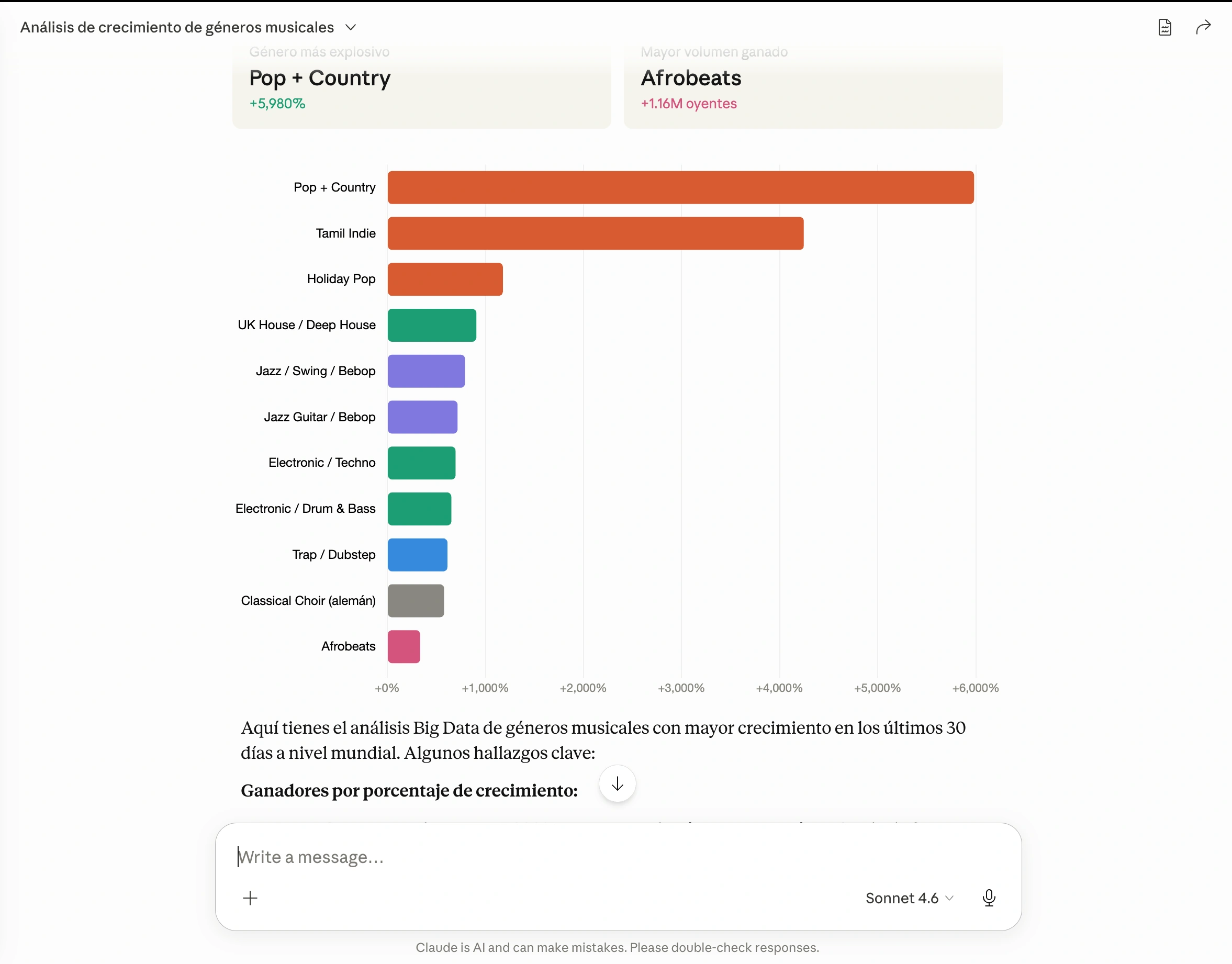
Task: Click the blue Trap / Dubstep bar
Action: [x=417, y=554]
